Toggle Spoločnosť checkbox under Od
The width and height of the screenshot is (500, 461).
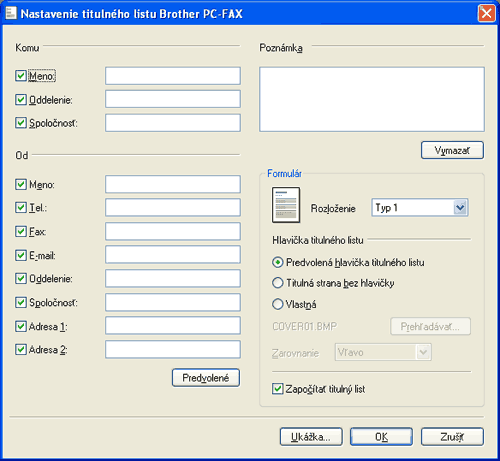pyautogui.click(x=21, y=302)
